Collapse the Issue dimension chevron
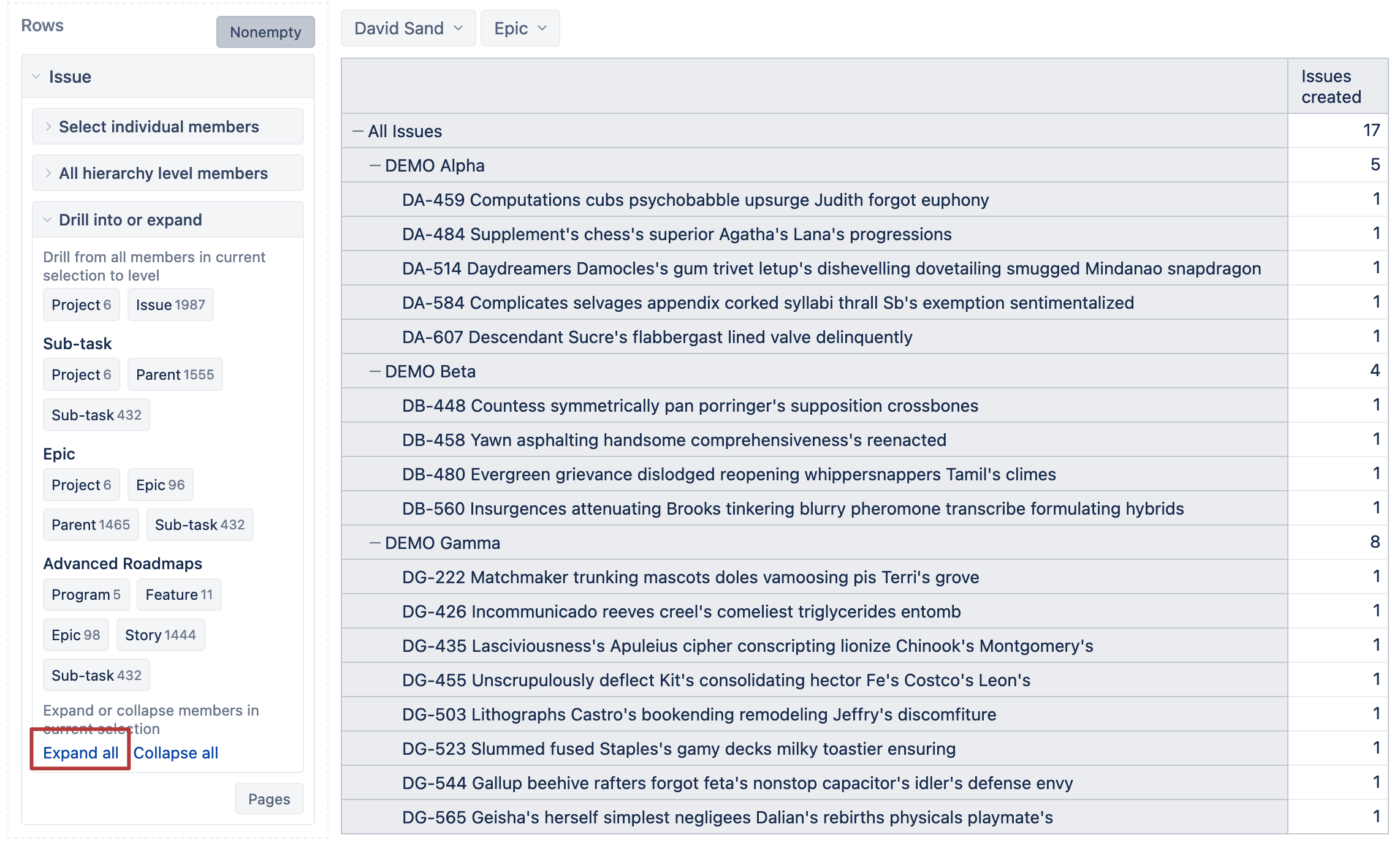Screen dimensions: 1400x843 [36, 77]
